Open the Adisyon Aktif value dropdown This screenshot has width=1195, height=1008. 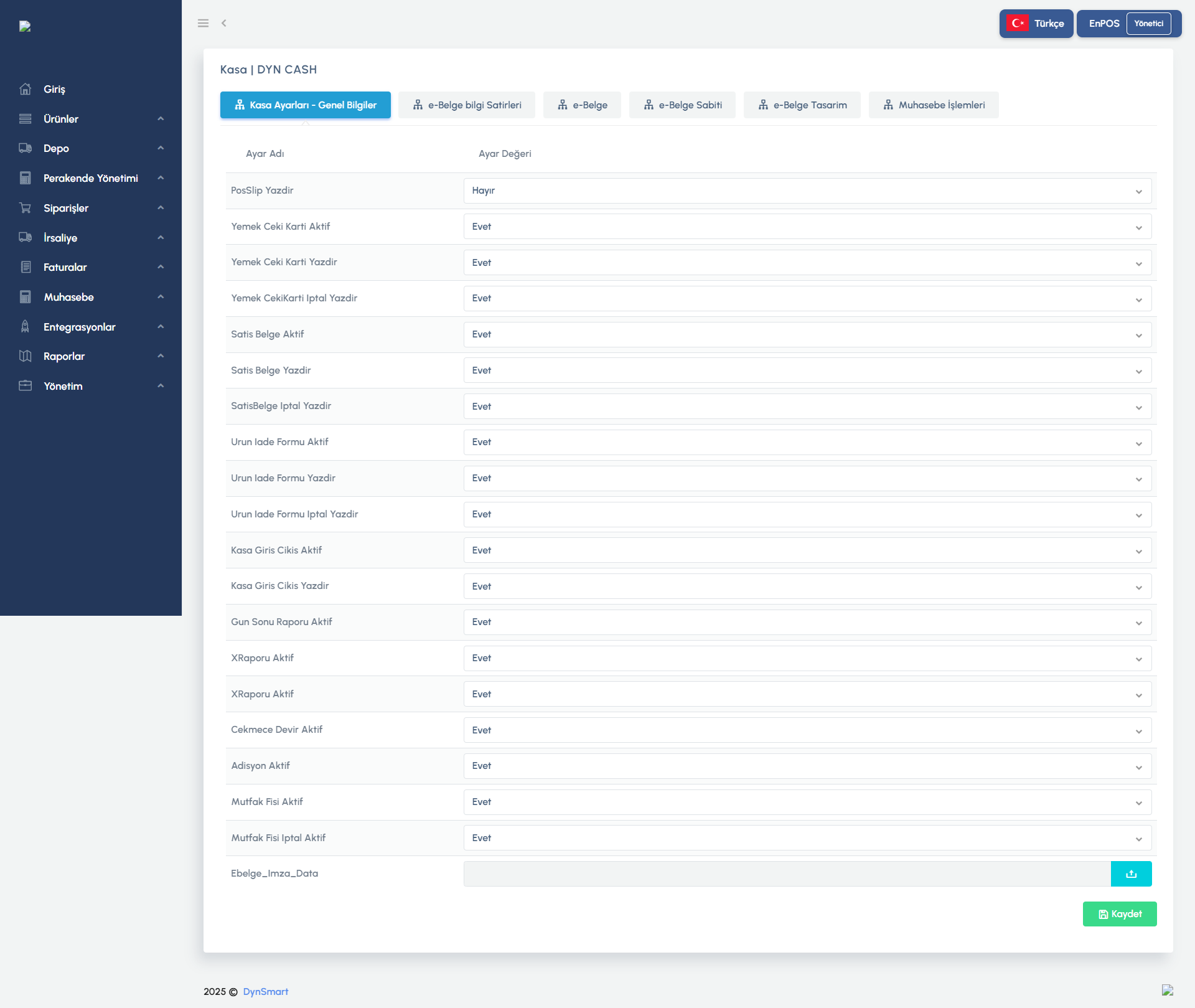click(x=807, y=766)
